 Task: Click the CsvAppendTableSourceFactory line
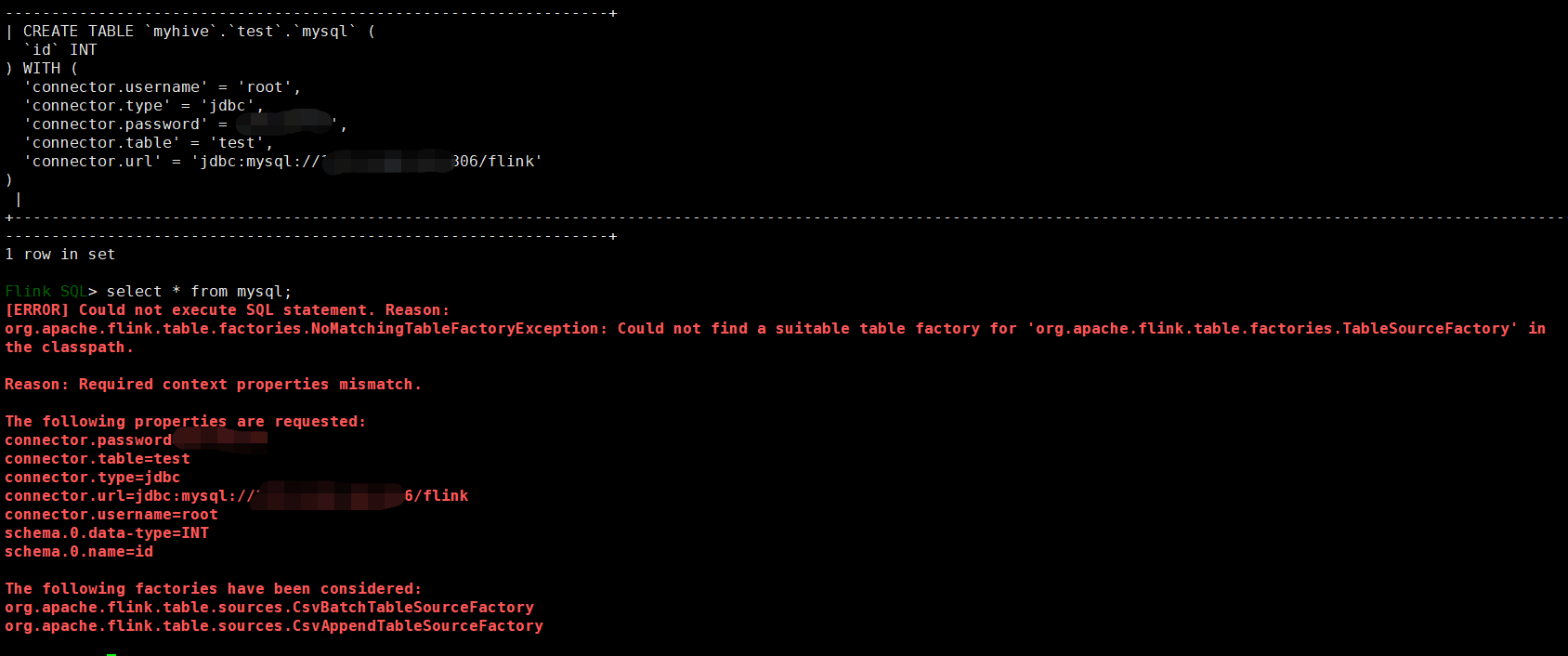tap(274, 626)
